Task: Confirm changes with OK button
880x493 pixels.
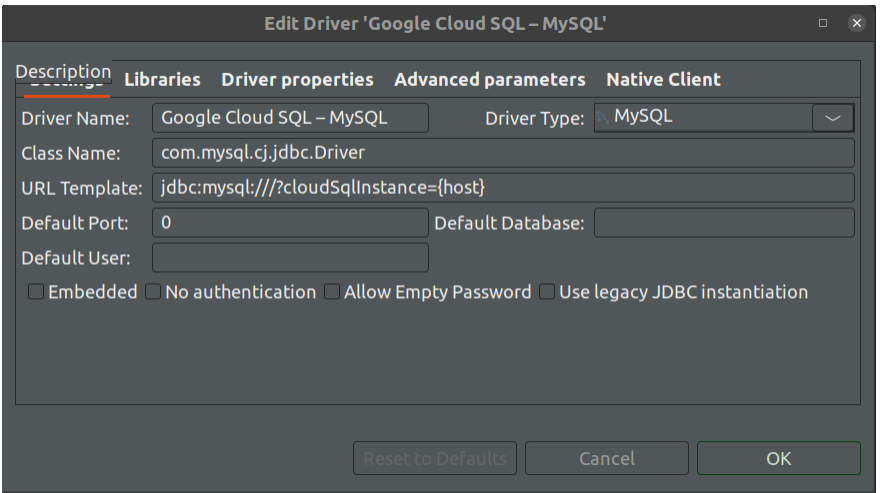Action: click(778, 458)
